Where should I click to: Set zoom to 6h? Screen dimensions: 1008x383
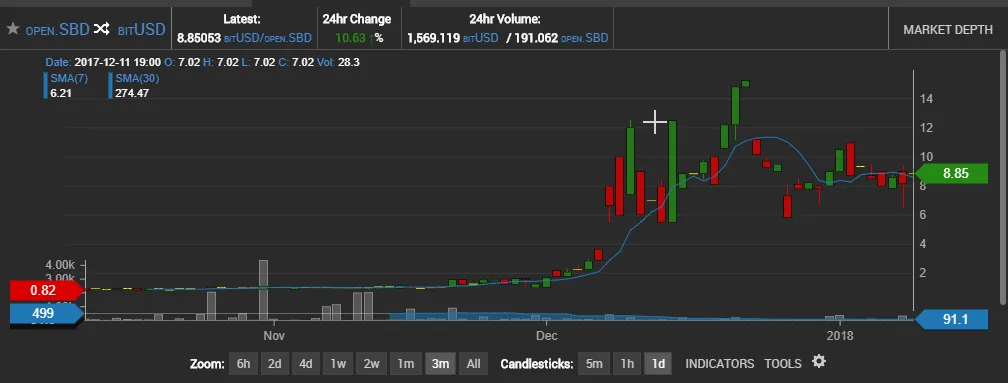click(x=243, y=364)
